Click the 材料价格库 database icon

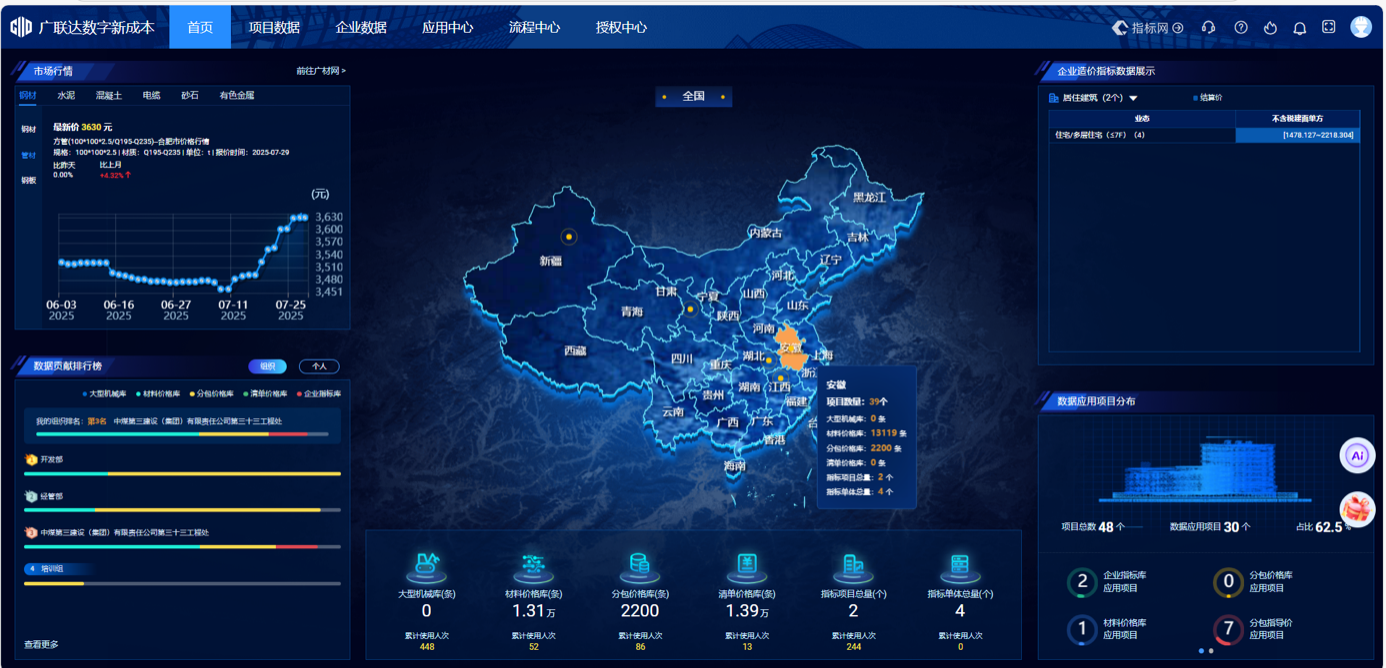[533, 566]
